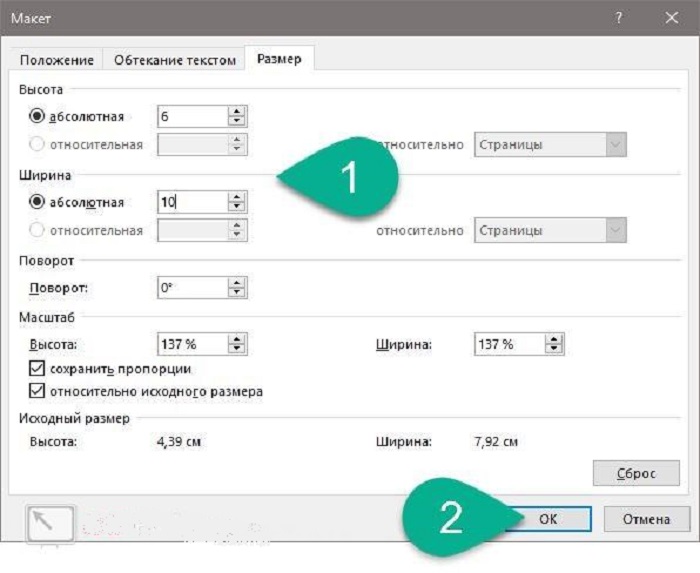Click the Help question mark icon
This screenshot has height=573, width=700.
point(620,18)
